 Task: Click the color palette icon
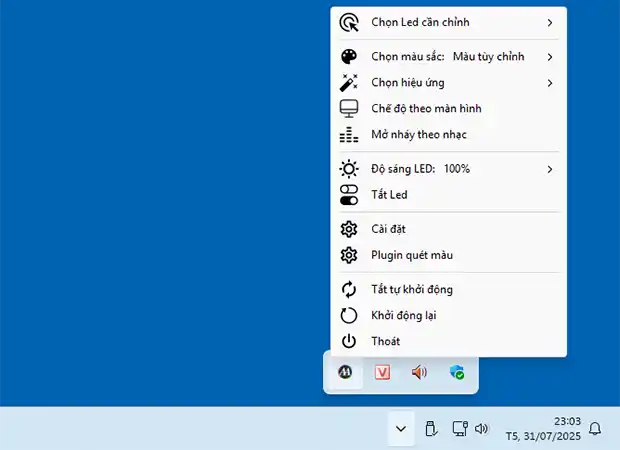349,57
